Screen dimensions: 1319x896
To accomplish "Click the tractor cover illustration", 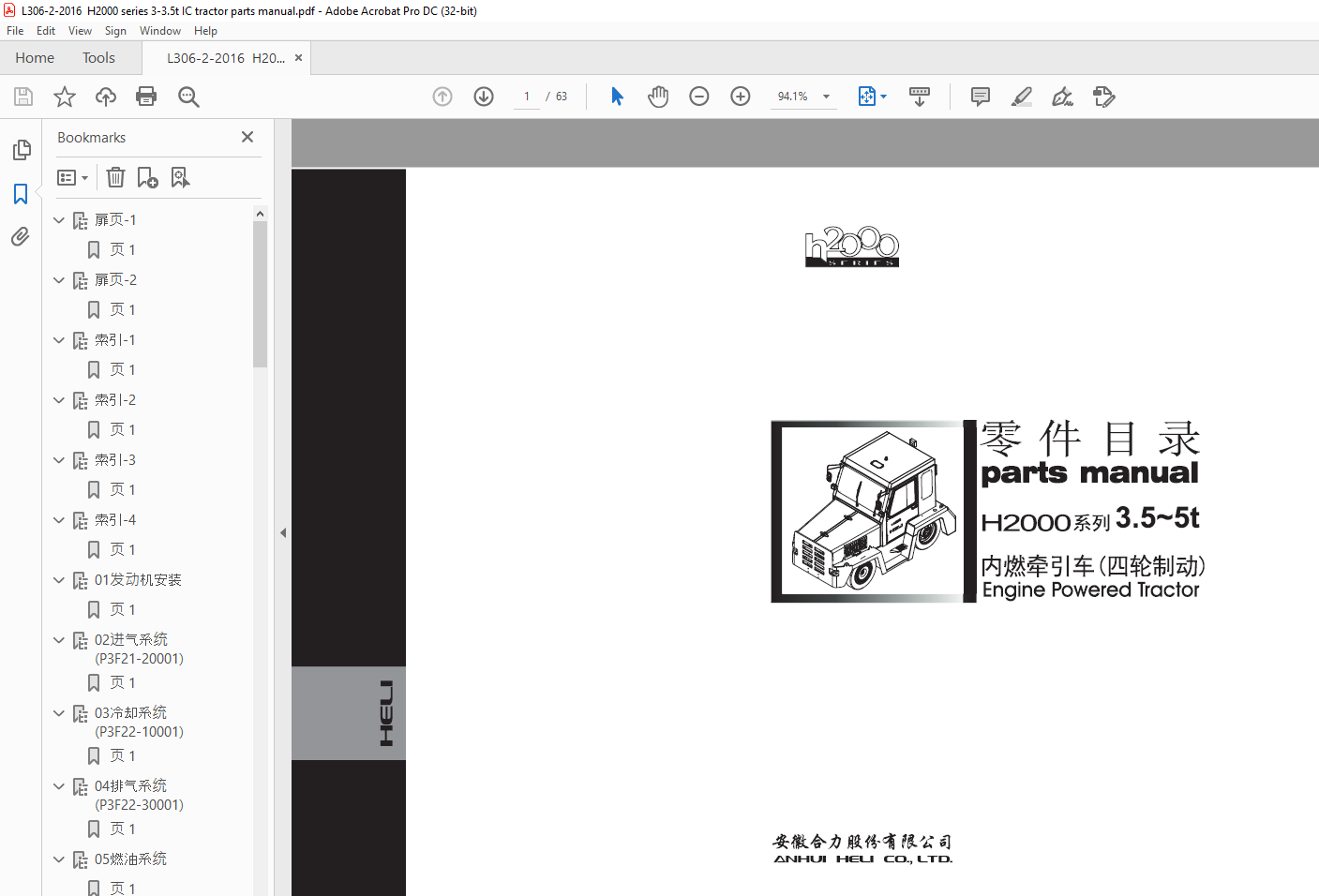I will 873,512.
